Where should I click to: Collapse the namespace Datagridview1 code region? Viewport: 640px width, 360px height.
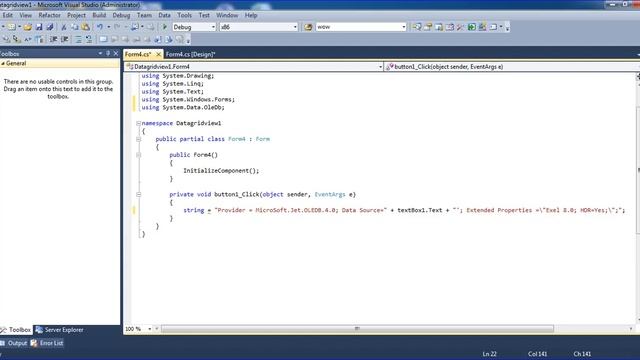(x=138, y=123)
